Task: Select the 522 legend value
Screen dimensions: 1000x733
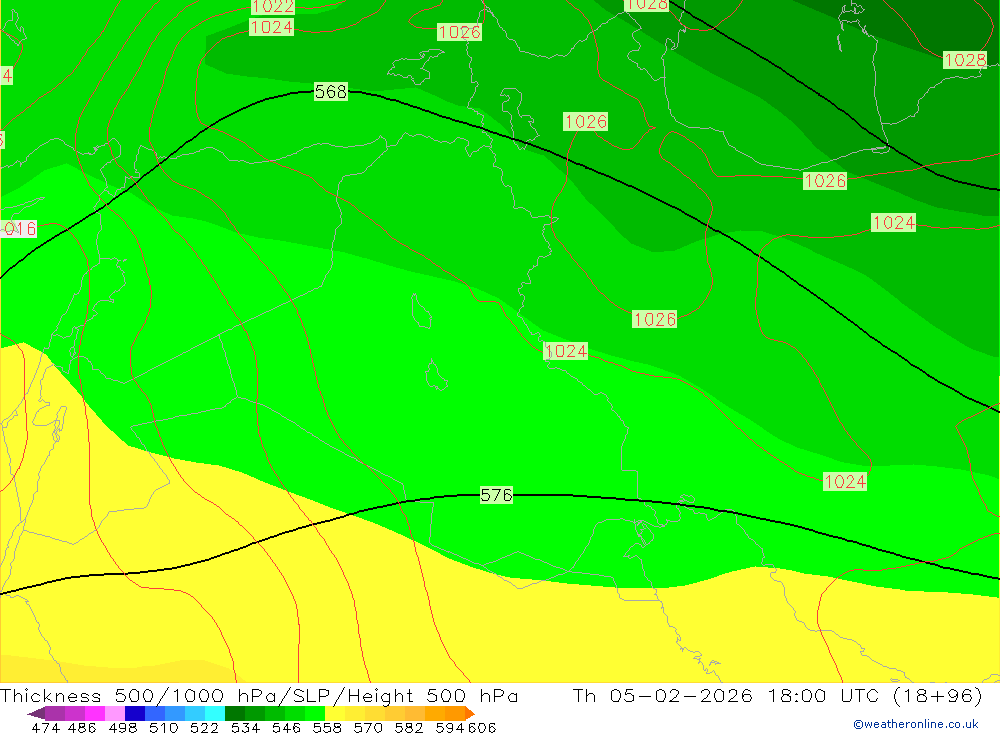Action: click(205, 727)
